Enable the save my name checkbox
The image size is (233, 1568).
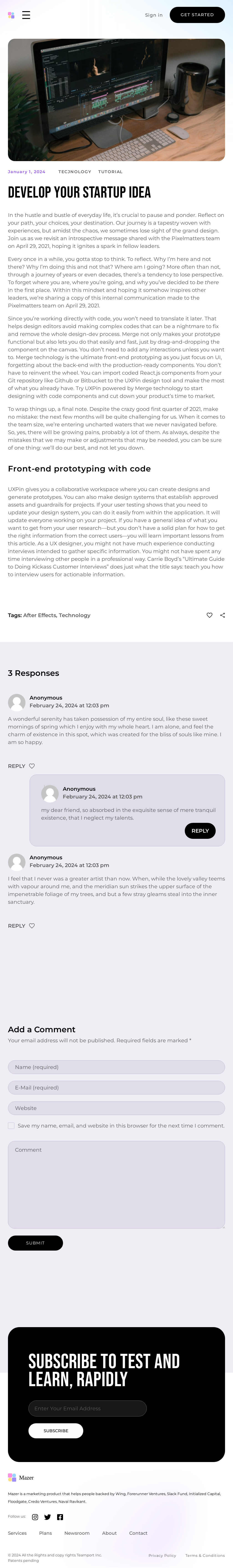coord(11,1126)
